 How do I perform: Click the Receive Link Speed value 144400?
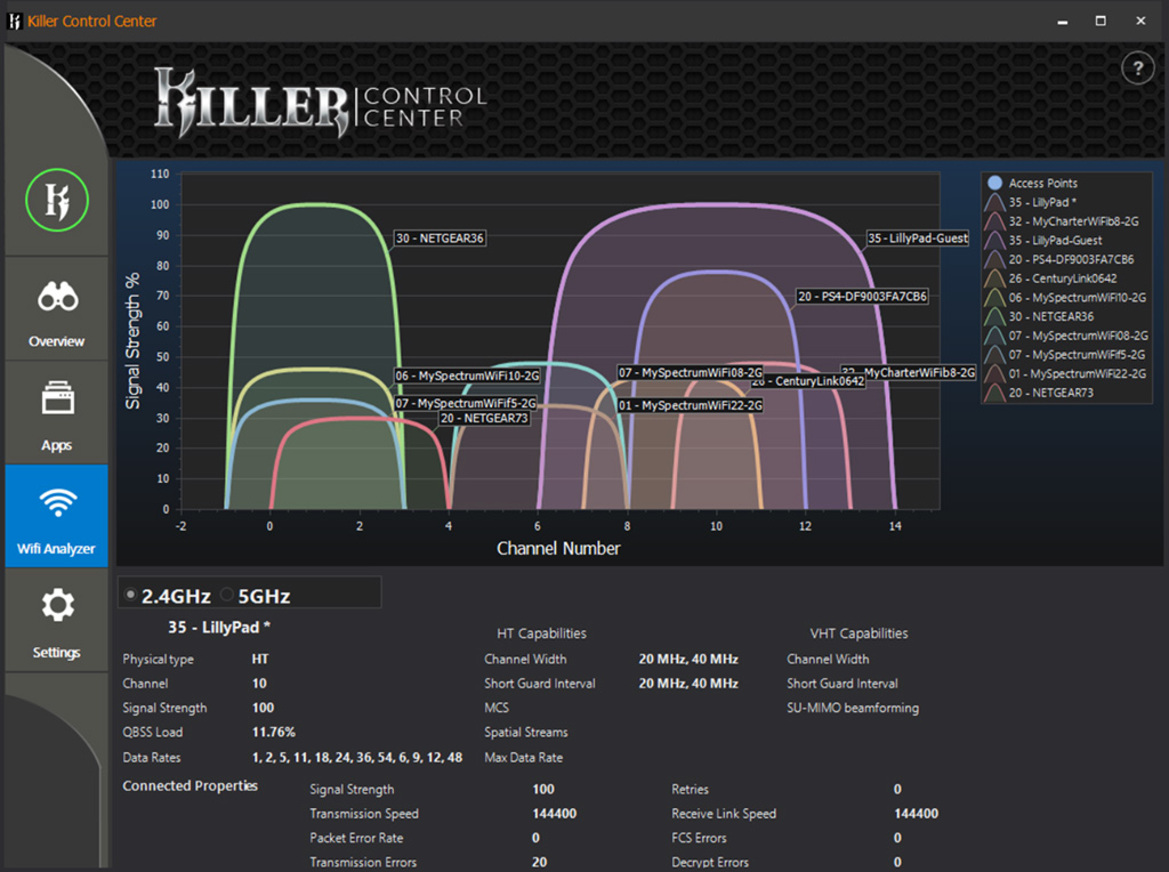(916, 814)
